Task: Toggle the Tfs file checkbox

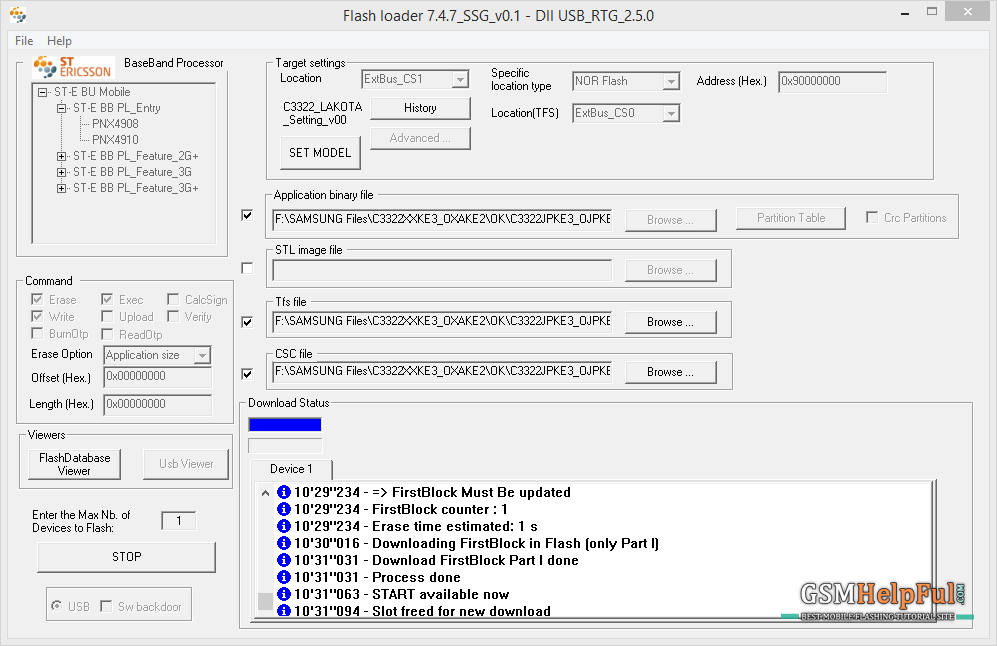Action: pyautogui.click(x=247, y=322)
